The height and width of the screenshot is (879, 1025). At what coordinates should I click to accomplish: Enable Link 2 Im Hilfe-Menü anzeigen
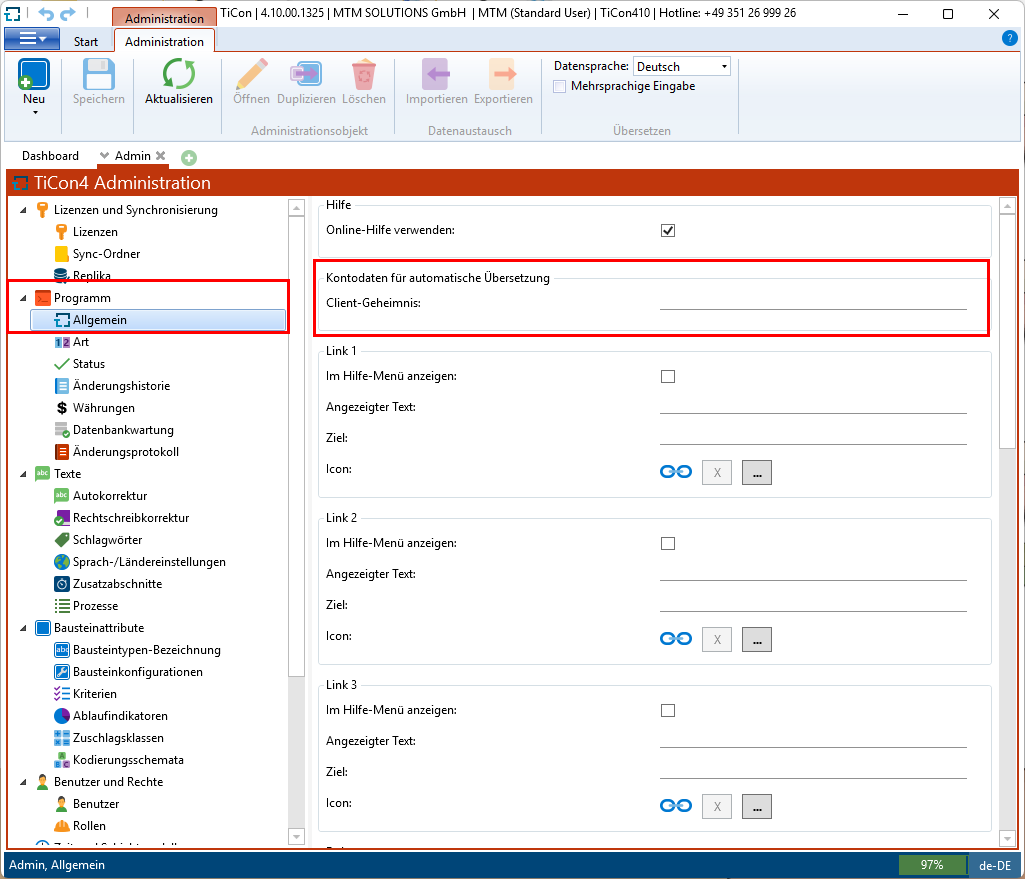click(x=667, y=544)
